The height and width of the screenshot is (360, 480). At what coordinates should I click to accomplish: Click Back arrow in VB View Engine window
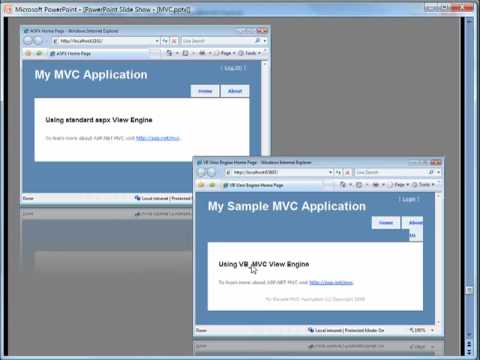(201, 172)
